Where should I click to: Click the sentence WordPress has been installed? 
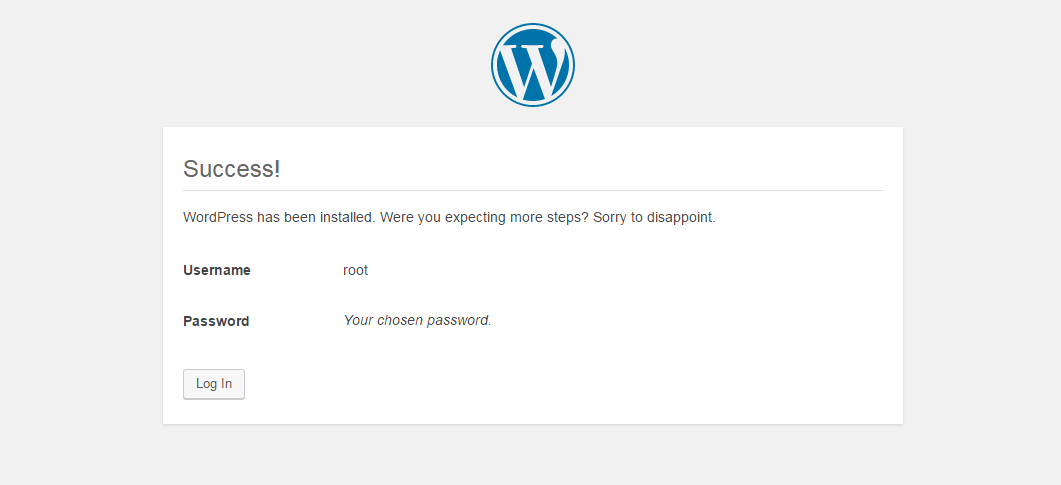coord(279,218)
